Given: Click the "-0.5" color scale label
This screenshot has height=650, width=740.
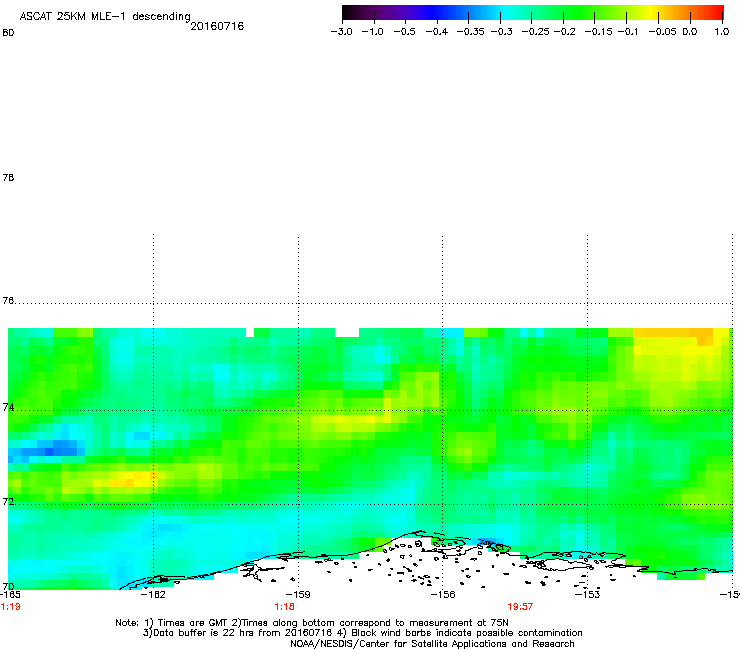Looking at the screenshot, I should (x=404, y=32).
